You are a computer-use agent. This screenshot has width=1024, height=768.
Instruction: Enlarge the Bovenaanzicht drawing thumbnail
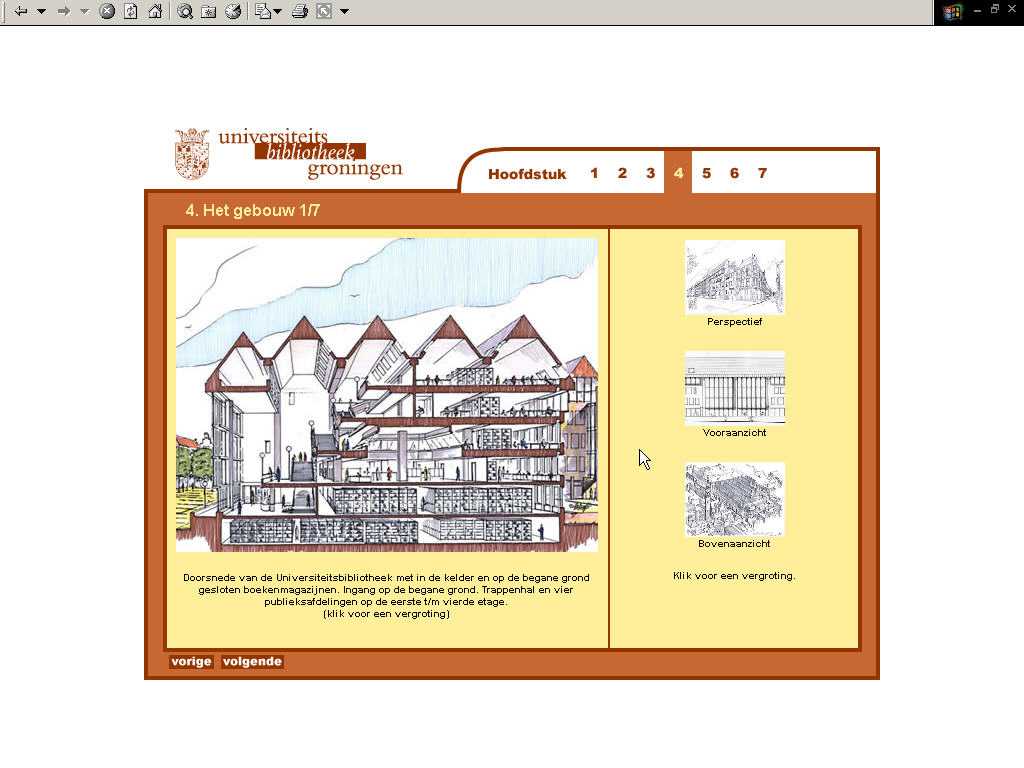[x=735, y=500]
